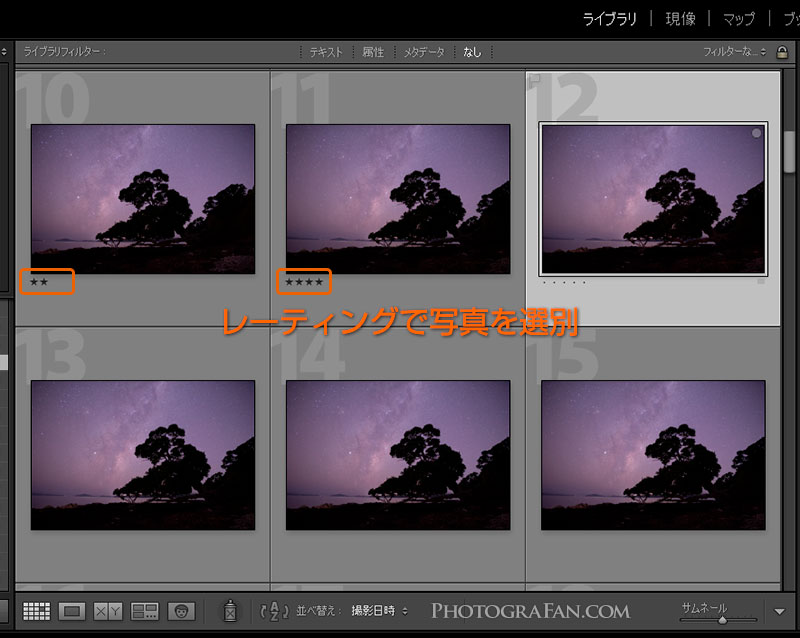Viewport: 800px width, 638px height.
Task: Click the quick collection circle on photo 12
Action: (756, 133)
